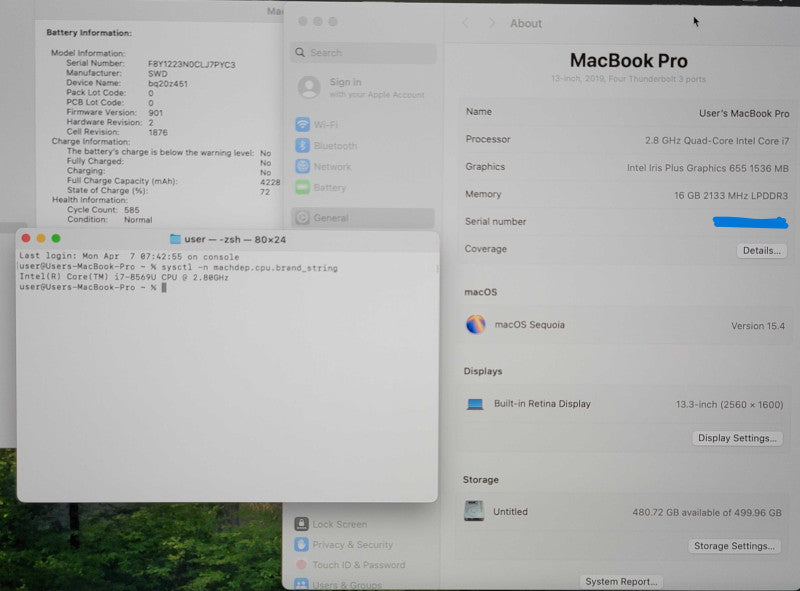Click Processor 2.8 GHz Quad-Core Intel Core i7
This screenshot has height=591, width=800.
coord(717,141)
